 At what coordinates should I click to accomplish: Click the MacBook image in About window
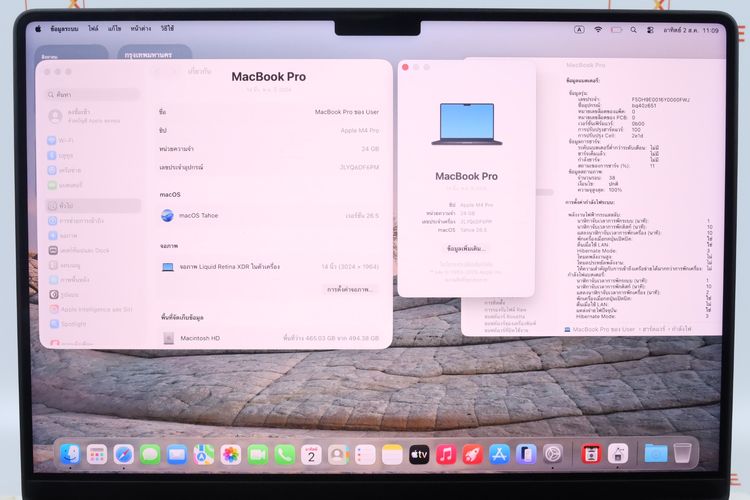pos(466,124)
